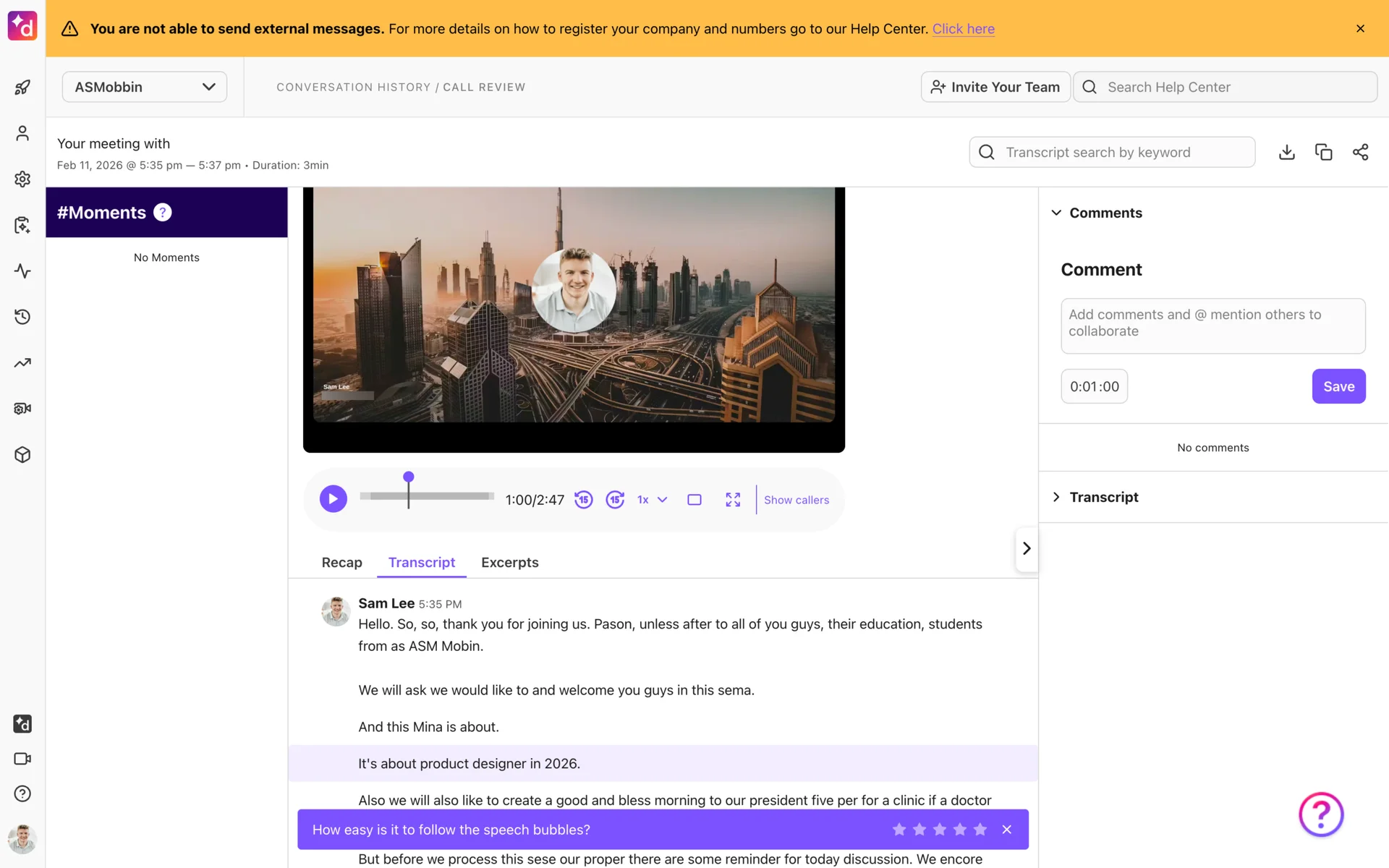Switch to the Excerpts tab
1389x868 pixels.
509,562
